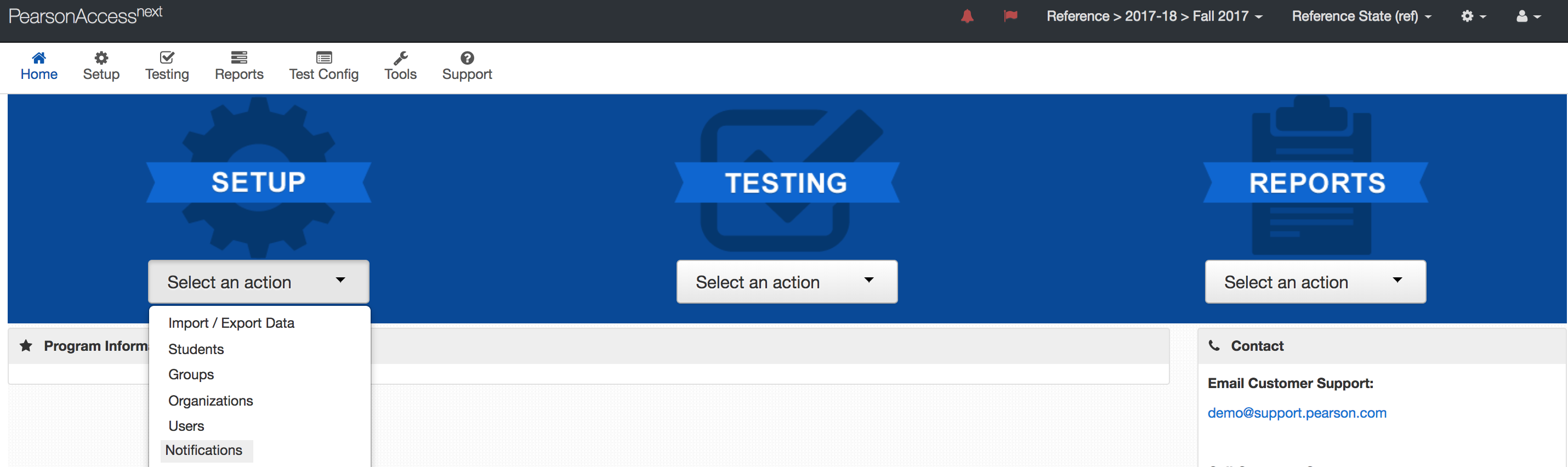Open the Tools wrench menu
This screenshot has width=1568, height=467.
pos(400,66)
